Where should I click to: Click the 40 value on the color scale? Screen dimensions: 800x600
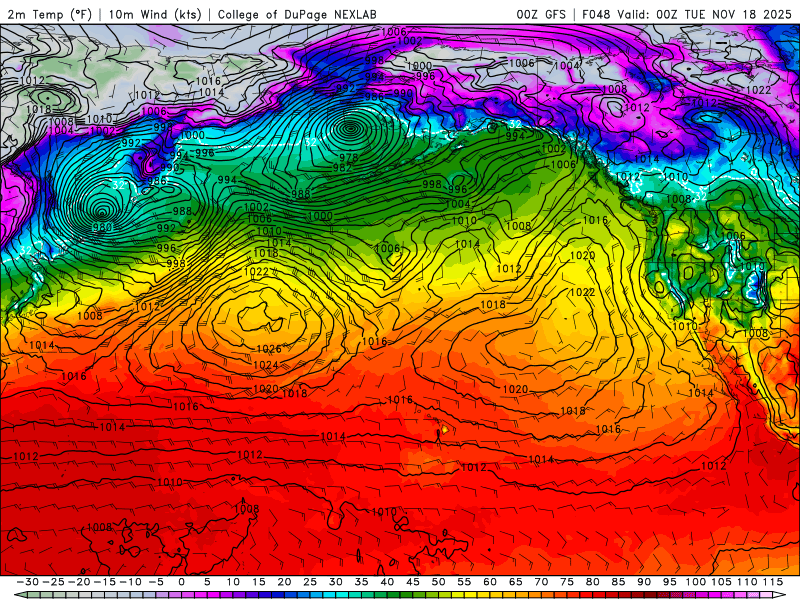coord(387,582)
